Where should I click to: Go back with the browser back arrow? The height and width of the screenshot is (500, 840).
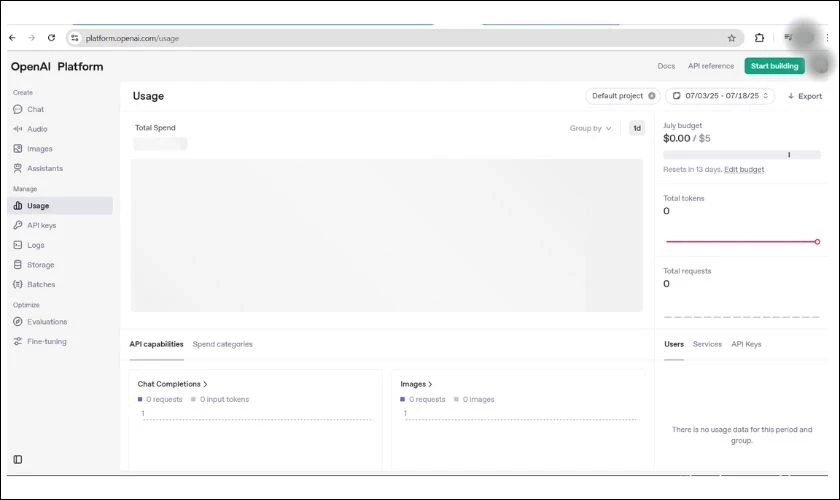tap(12, 38)
